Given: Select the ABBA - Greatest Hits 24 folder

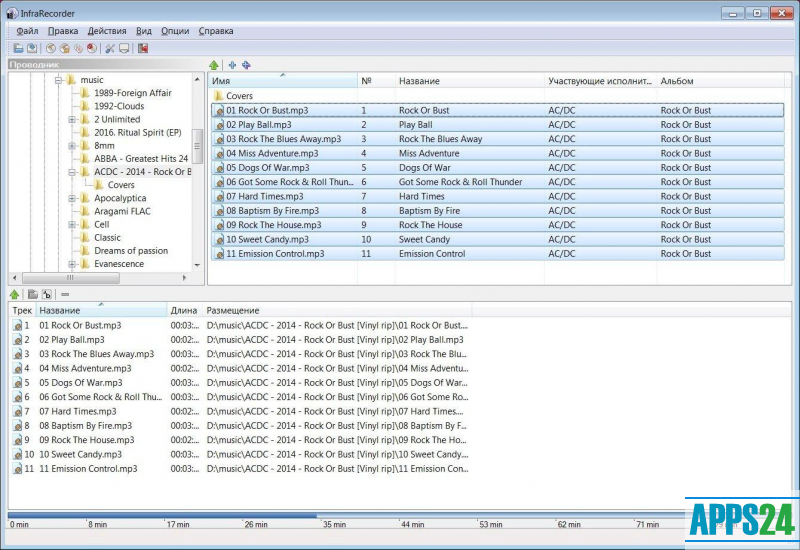Looking at the screenshot, I should point(141,159).
